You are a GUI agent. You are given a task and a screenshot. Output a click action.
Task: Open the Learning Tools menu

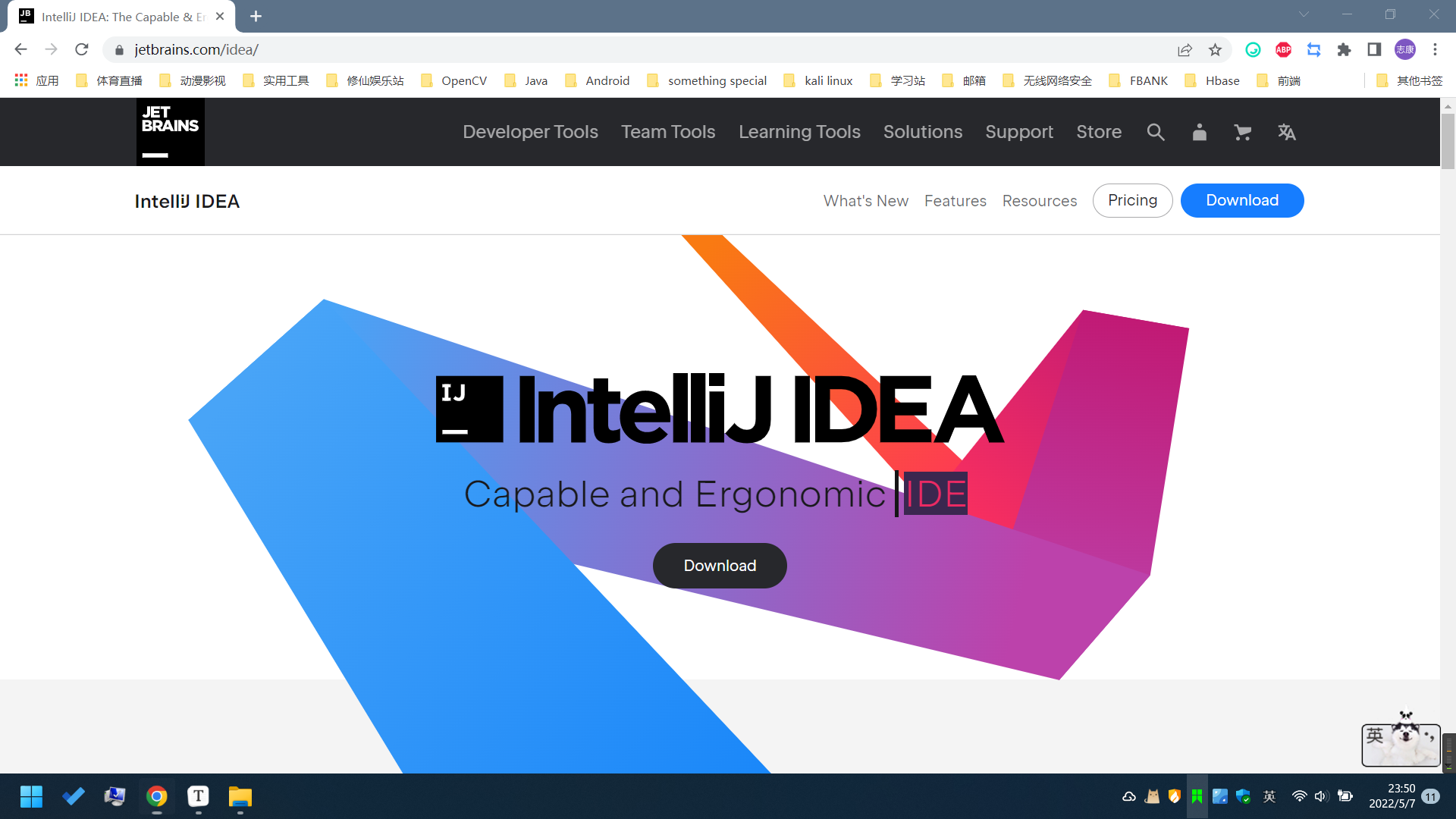pos(799,132)
